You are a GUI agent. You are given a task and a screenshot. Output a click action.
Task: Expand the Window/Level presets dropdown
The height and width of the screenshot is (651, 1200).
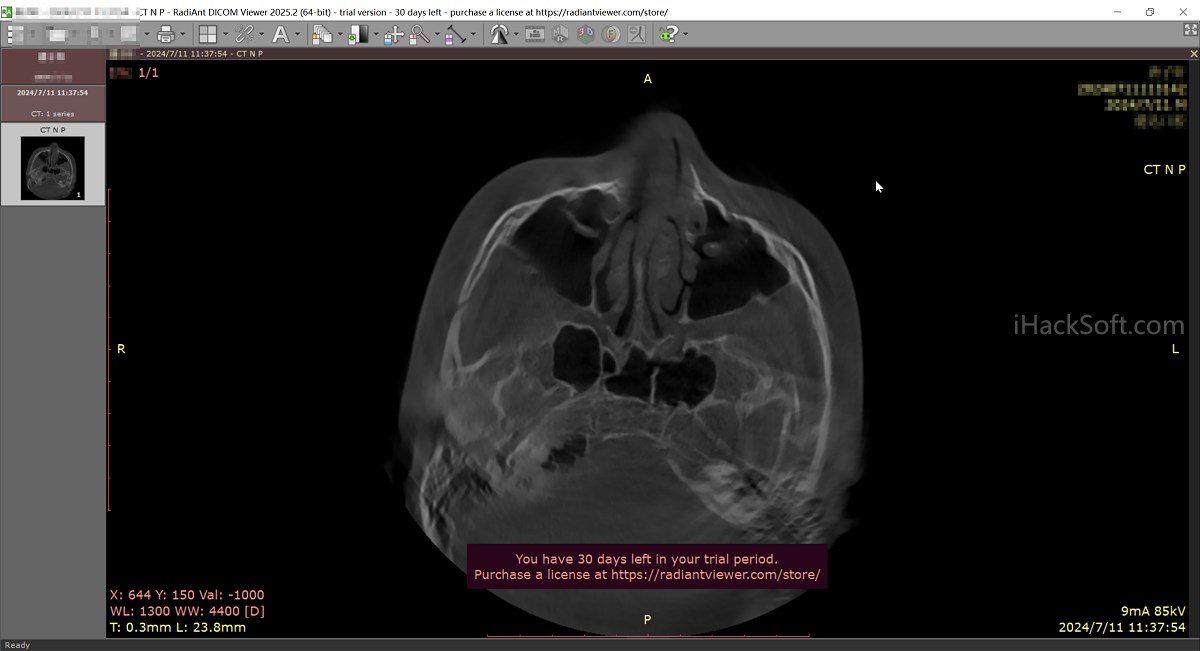pyautogui.click(x=376, y=34)
